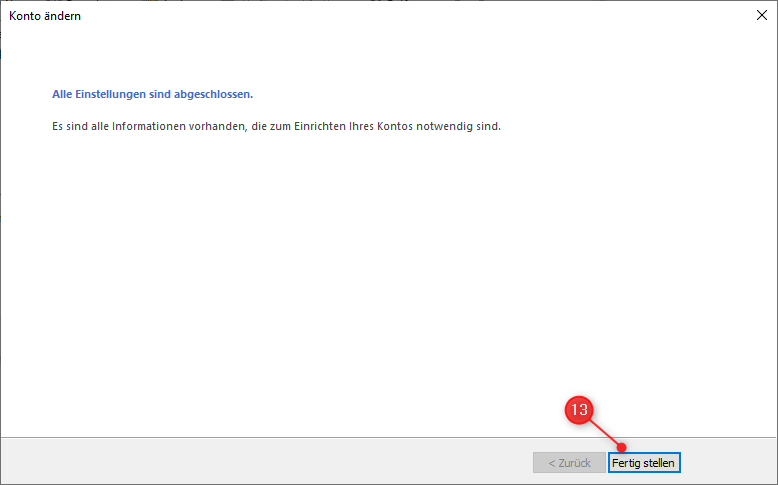Image resolution: width=778 pixels, height=485 pixels.
Task: Click the Konto ändern window title
Action: coord(45,15)
